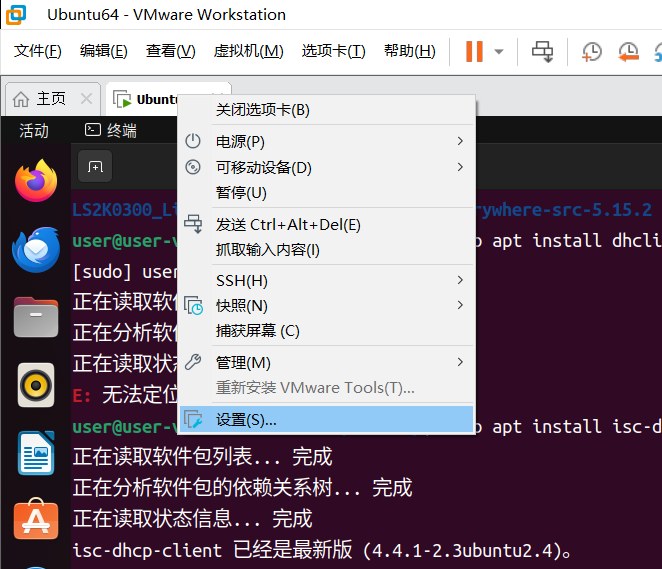Screen dimensions: 662x569
Task: Click wrench icon beside 管理(M)
Action: point(193,362)
